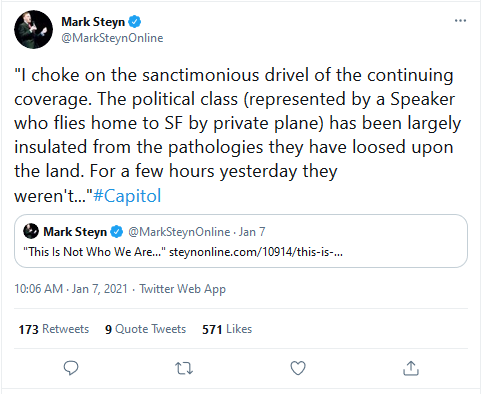
Task: Click the verified badge in the quoted tweet
Action: click(x=117, y=232)
